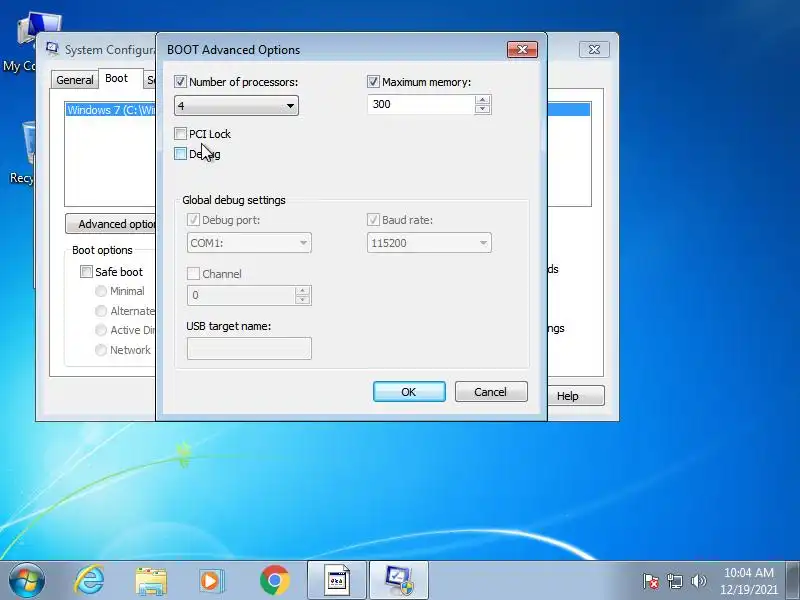Click the USB target name text field
800x600 pixels.
(x=249, y=348)
